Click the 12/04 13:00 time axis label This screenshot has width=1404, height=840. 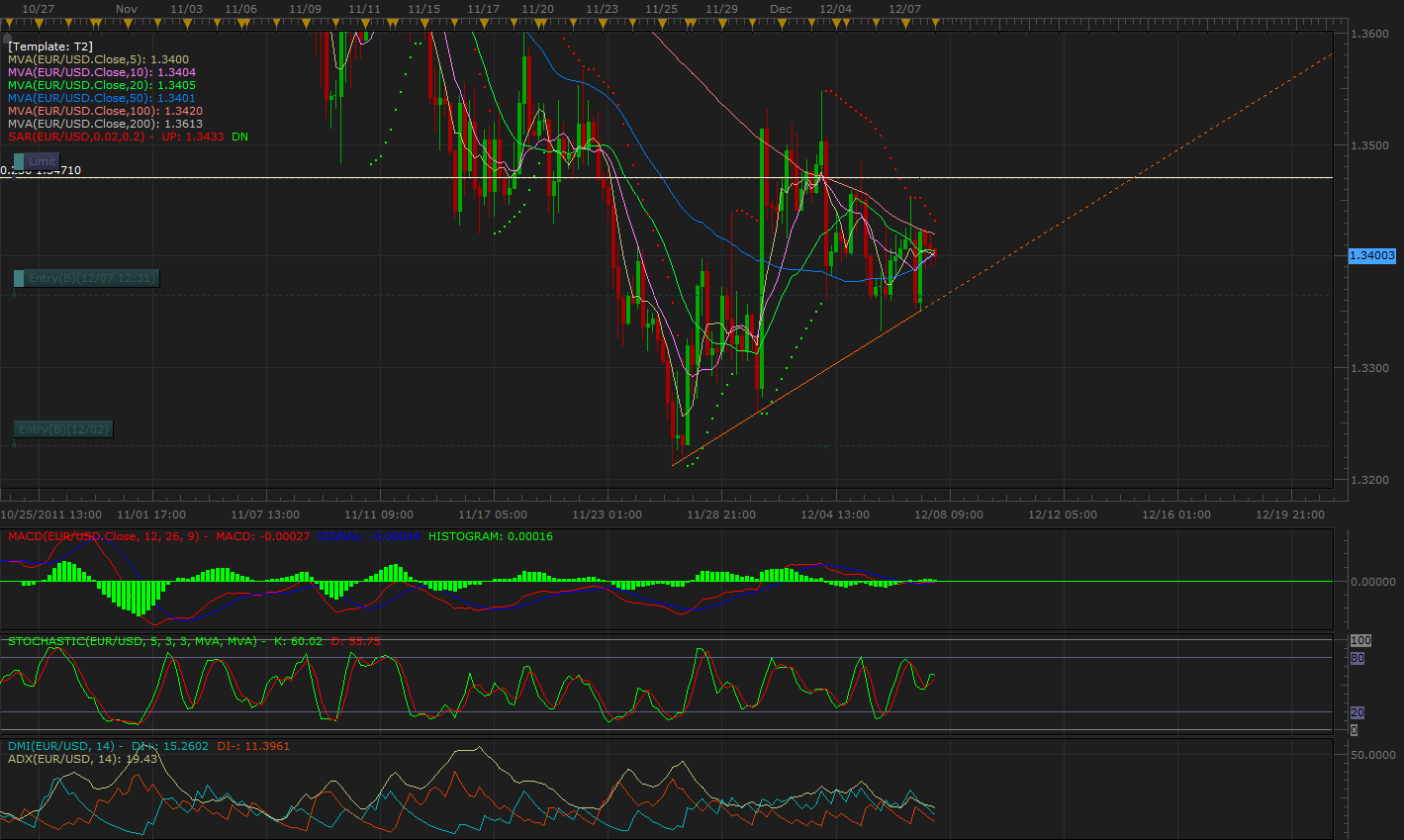tap(834, 514)
